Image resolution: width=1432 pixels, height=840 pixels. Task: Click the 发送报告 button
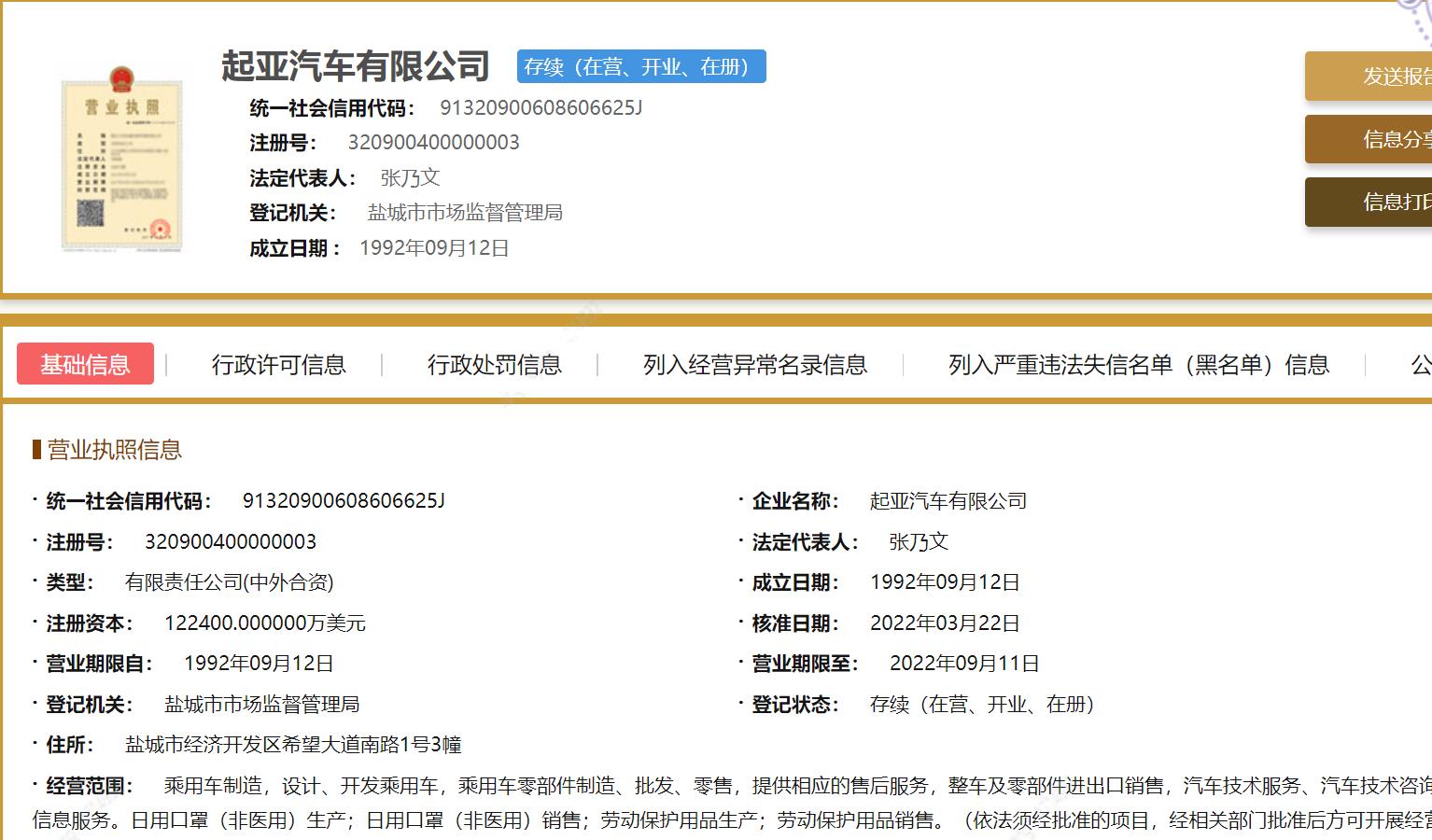(x=1369, y=77)
